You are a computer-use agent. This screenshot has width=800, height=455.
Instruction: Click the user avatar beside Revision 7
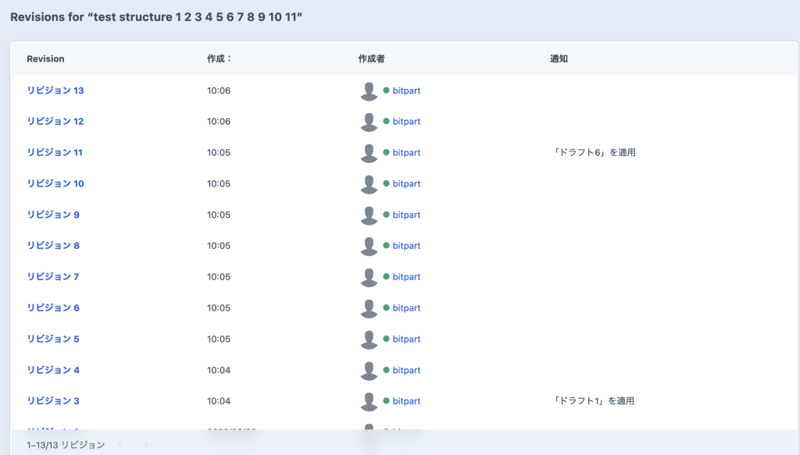point(369,277)
